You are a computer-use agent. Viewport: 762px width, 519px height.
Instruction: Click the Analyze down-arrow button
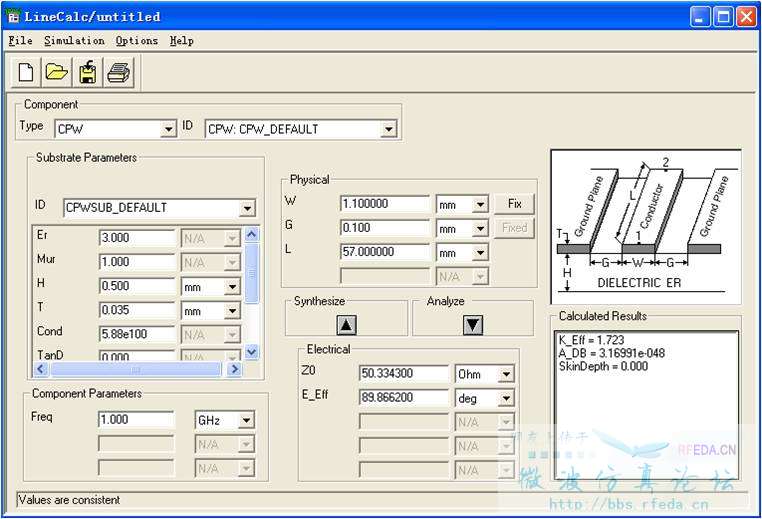coord(473,325)
